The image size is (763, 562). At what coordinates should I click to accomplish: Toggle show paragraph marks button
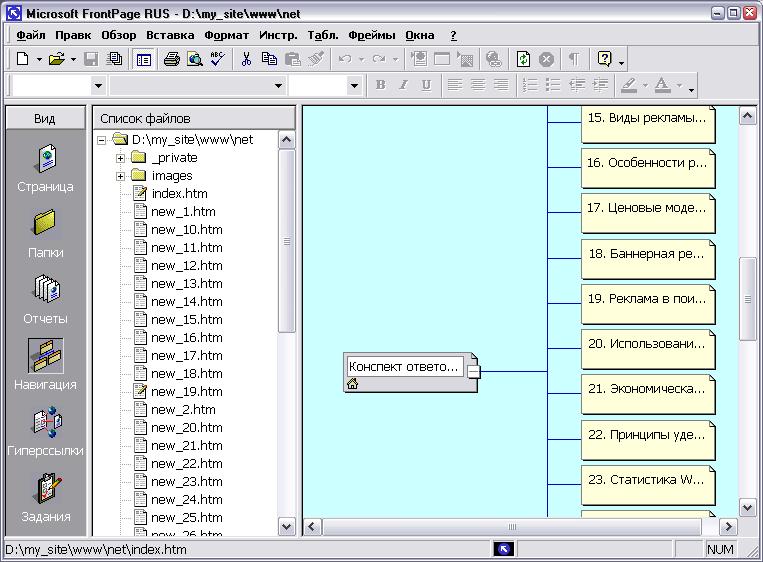(575, 59)
